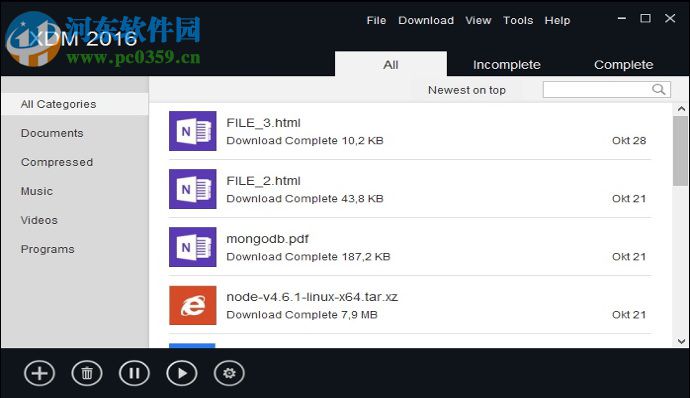The image size is (690, 398).
Task: Click the scroll down arrow of download list
Action: [681, 341]
